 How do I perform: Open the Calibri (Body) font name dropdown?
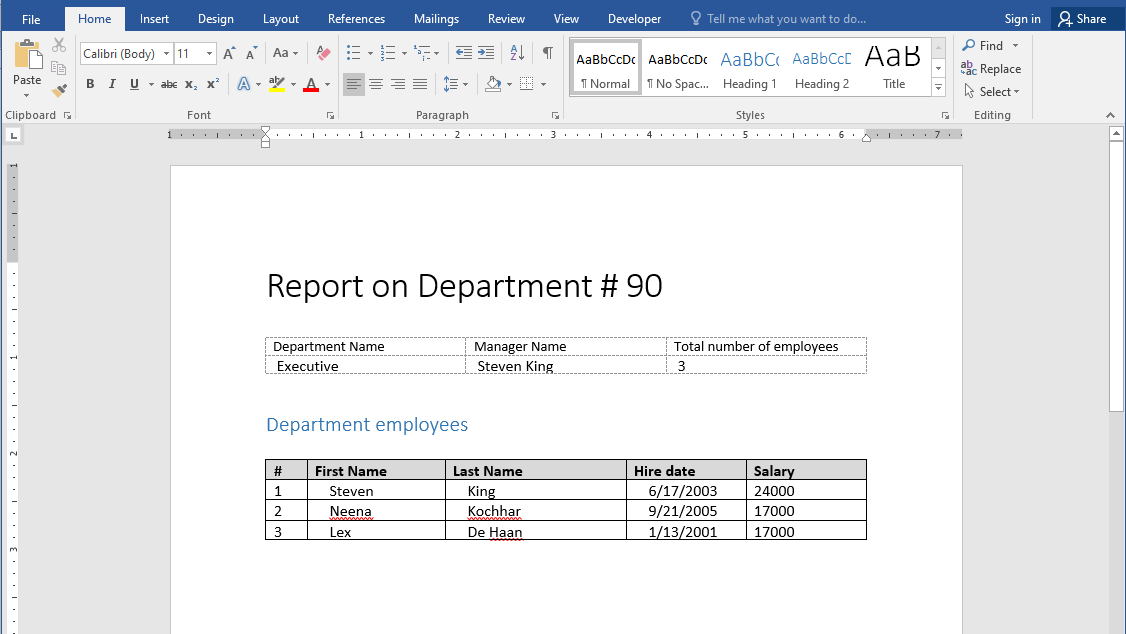(166, 54)
